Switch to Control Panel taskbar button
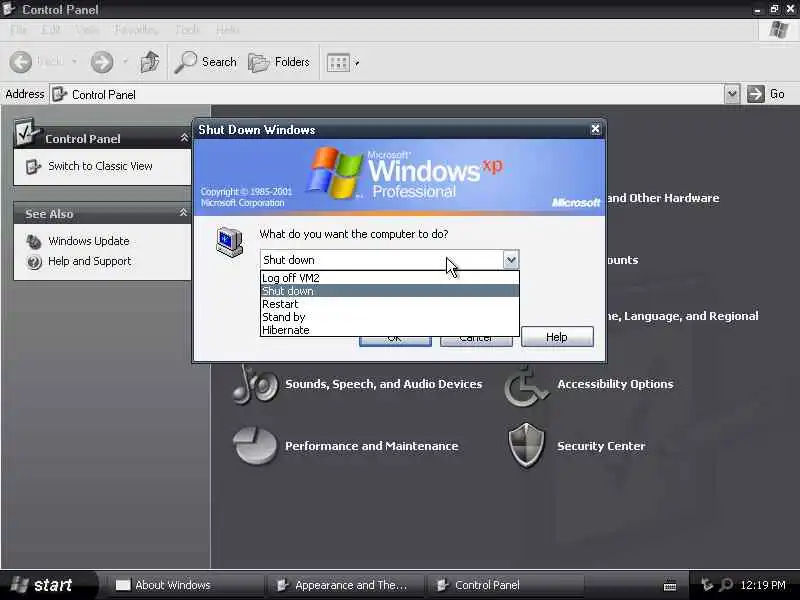The height and width of the screenshot is (600, 800). point(506,585)
